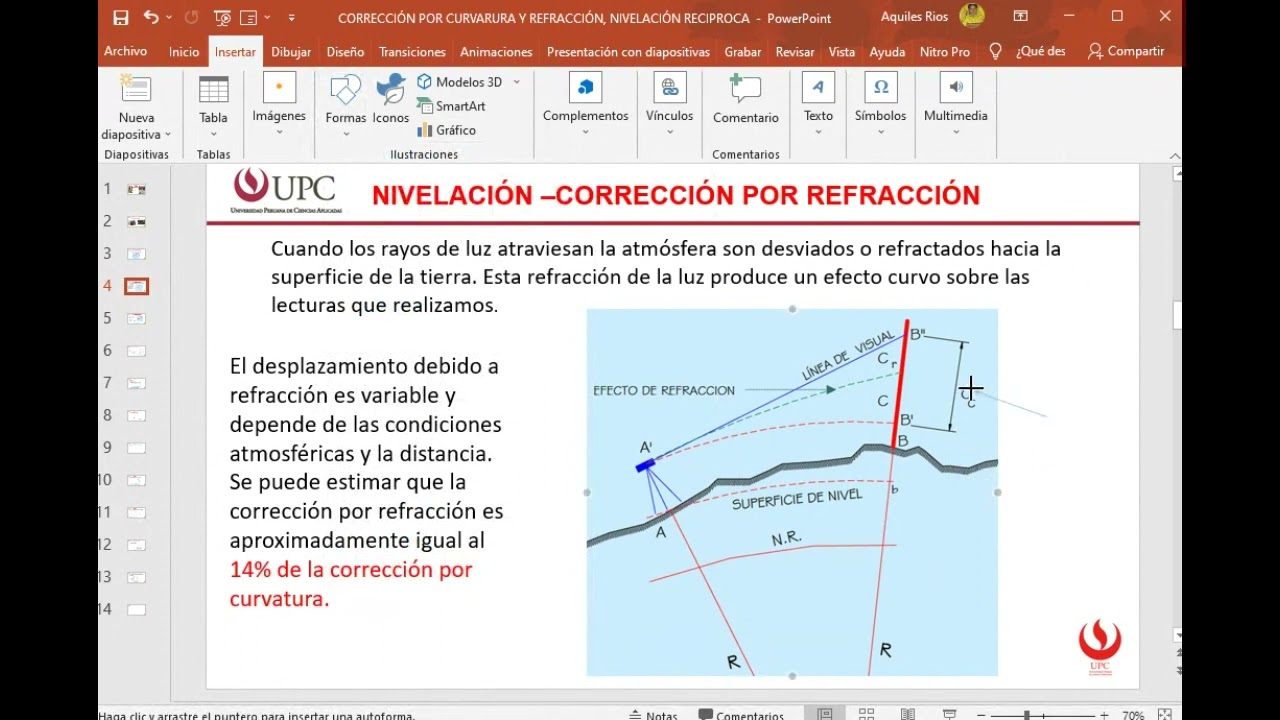This screenshot has height=720, width=1280.
Task: Select the refraction diagram image
Action: tap(792, 492)
